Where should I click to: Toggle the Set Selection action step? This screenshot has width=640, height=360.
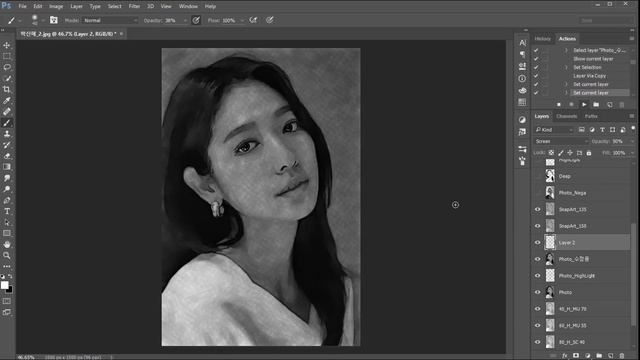coord(536,67)
